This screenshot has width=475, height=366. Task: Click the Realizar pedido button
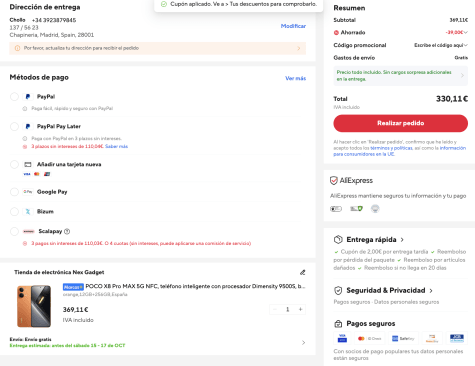point(400,123)
